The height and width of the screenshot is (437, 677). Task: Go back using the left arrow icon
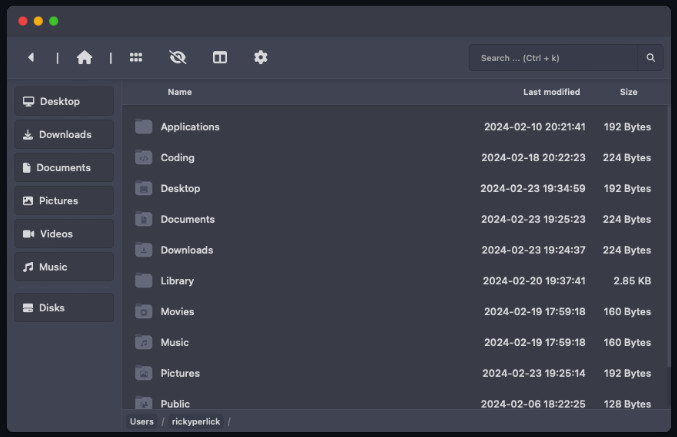[x=31, y=57]
